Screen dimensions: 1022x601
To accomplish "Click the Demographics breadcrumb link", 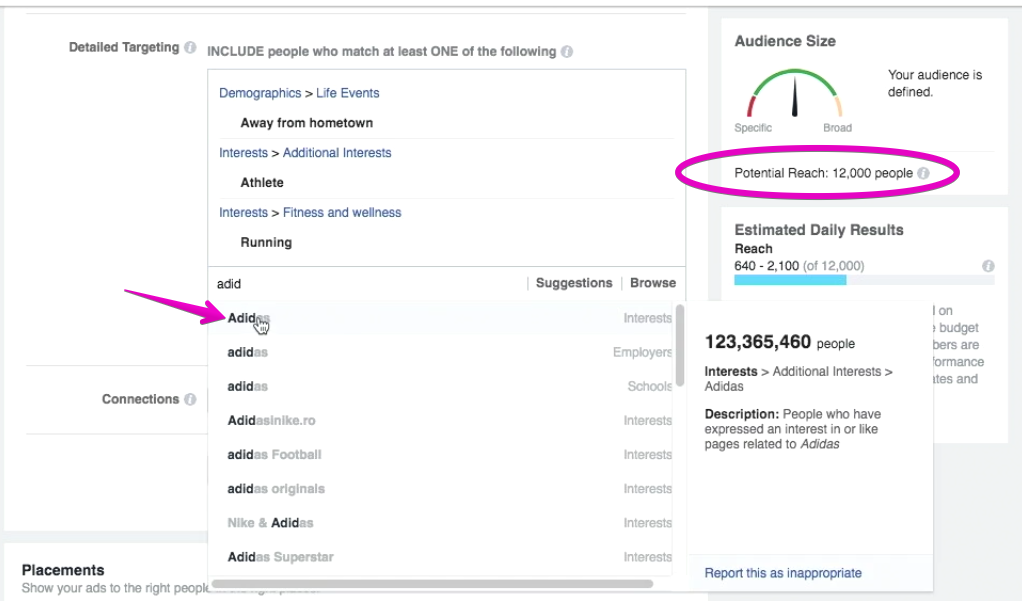I will (x=260, y=93).
